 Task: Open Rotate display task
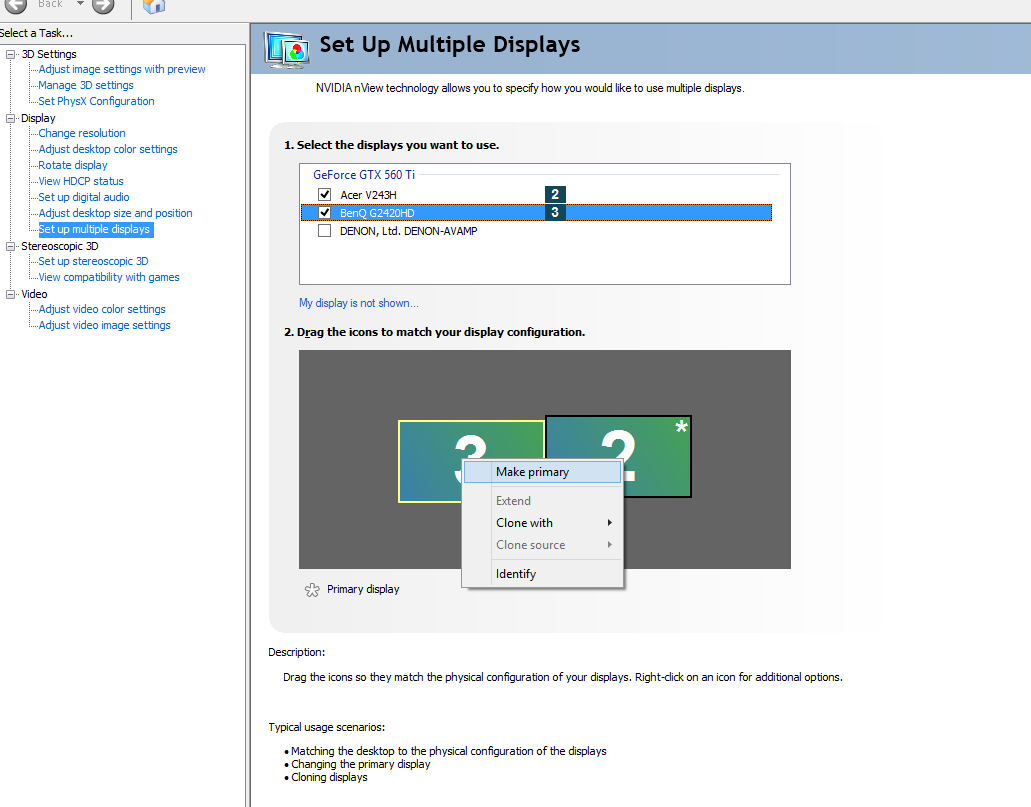[x=72, y=165]
